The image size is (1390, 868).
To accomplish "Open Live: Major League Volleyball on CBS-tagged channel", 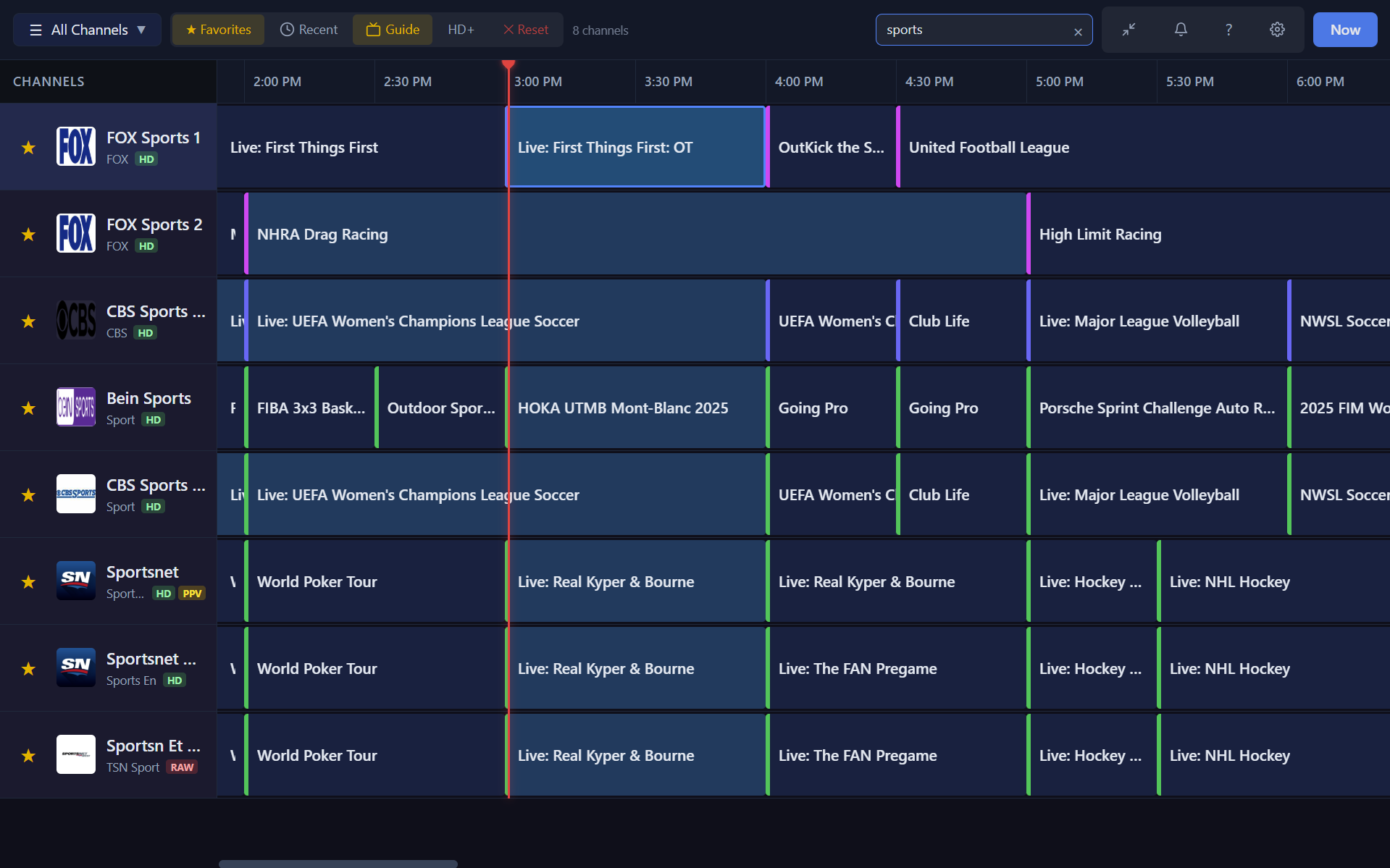I will [x=1157, y=321].
